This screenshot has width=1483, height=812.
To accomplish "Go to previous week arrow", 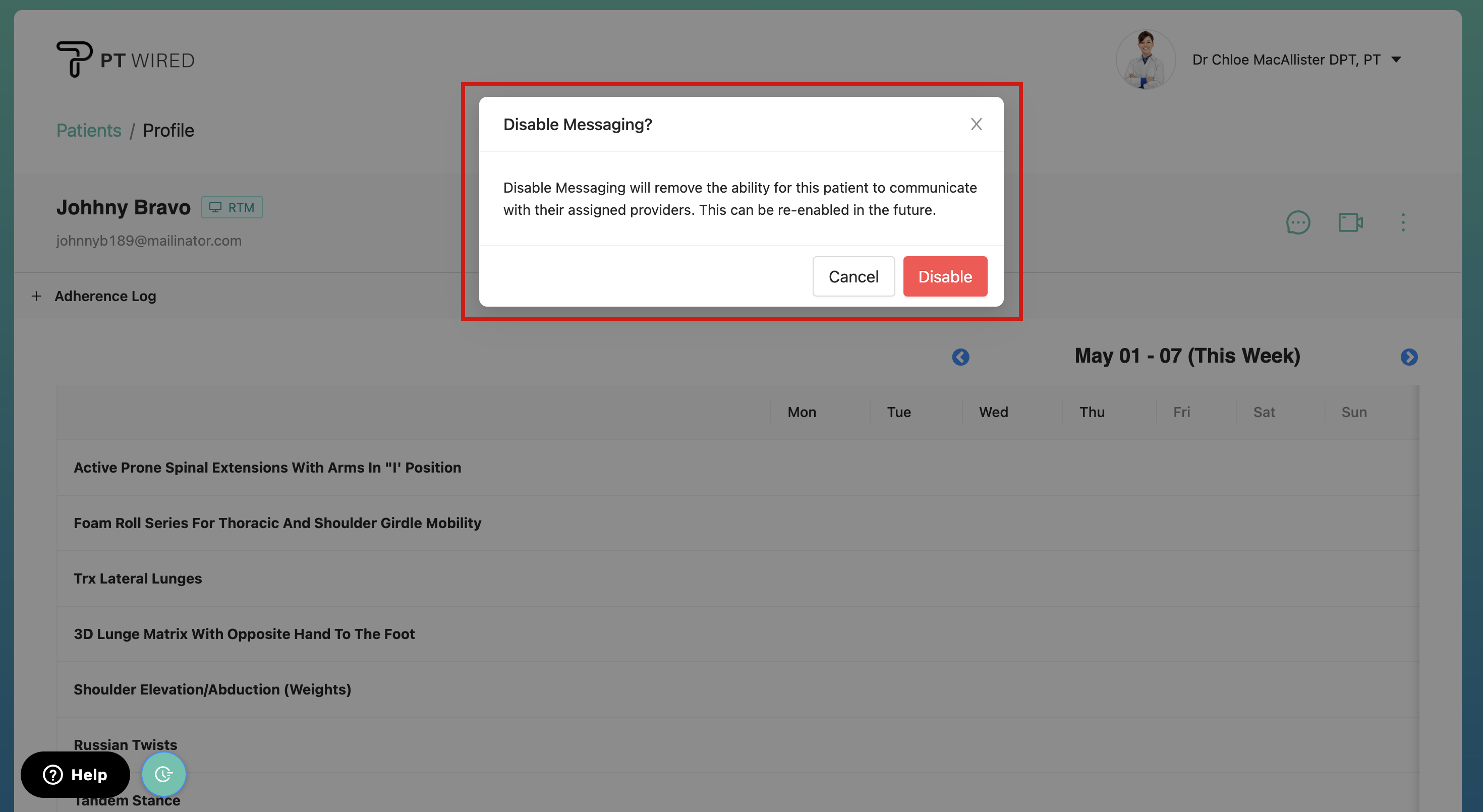I will [960, 357].
